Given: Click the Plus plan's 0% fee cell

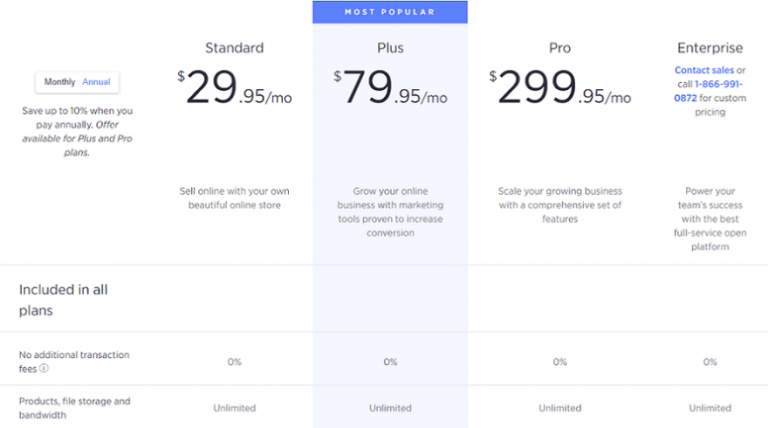Looking at the screenshot, I should tap(390, 362).
